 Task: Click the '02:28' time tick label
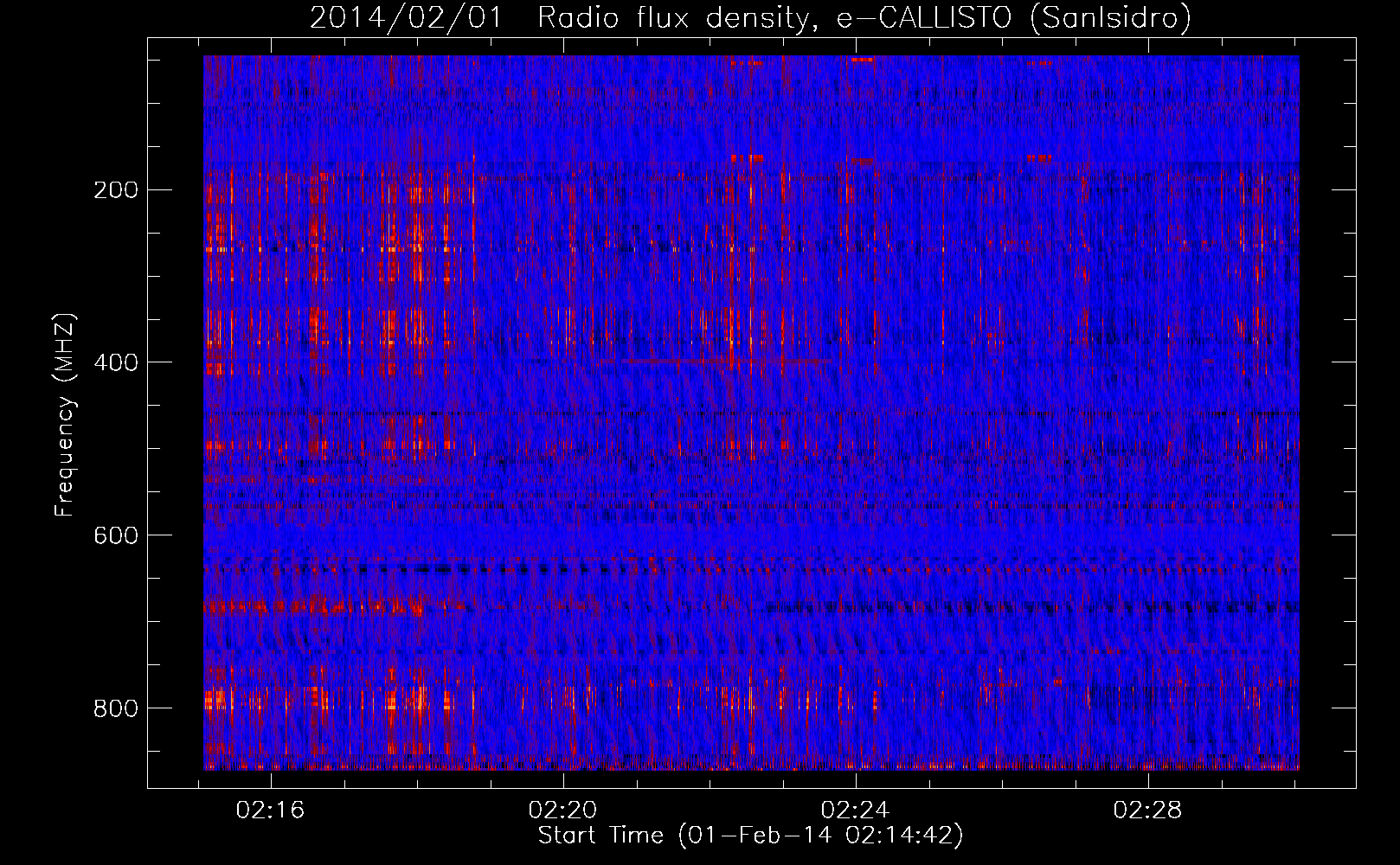coord(1148,811)
